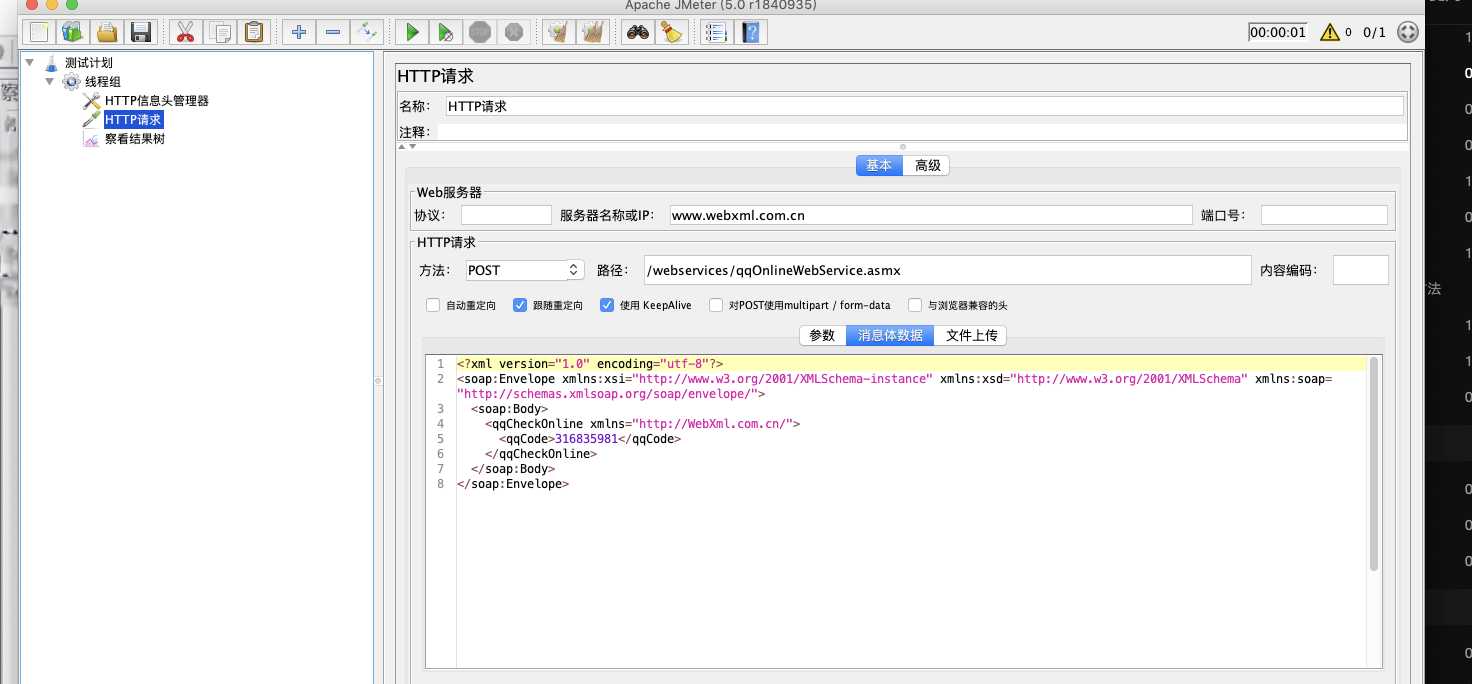
Task: Click the warning triangle log indicator
Action: point(1329,32)
